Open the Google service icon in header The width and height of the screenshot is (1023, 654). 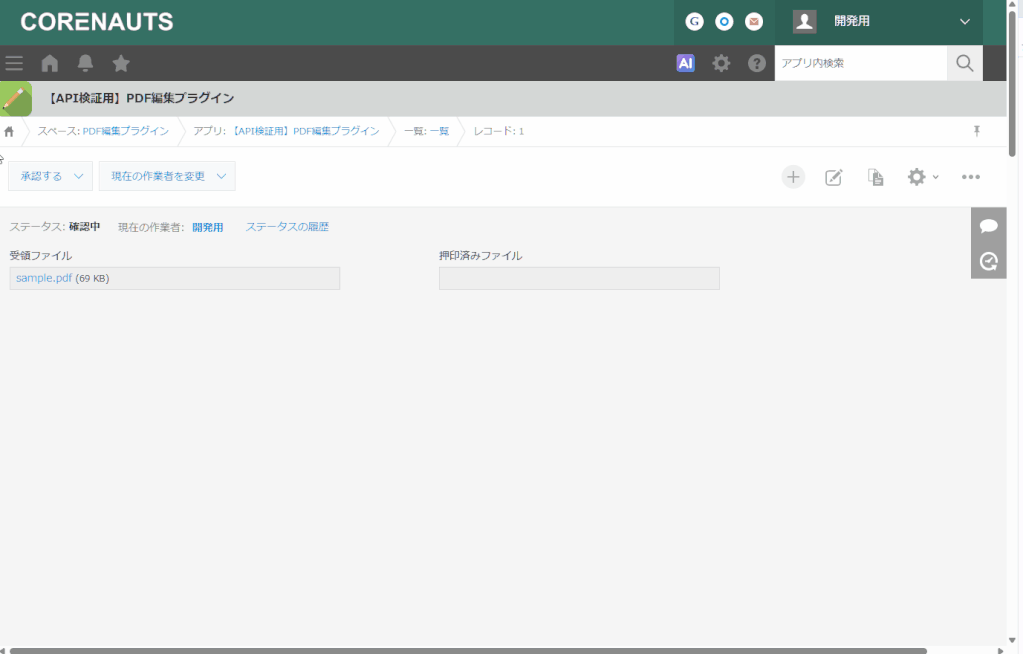(x=694, y=22)
